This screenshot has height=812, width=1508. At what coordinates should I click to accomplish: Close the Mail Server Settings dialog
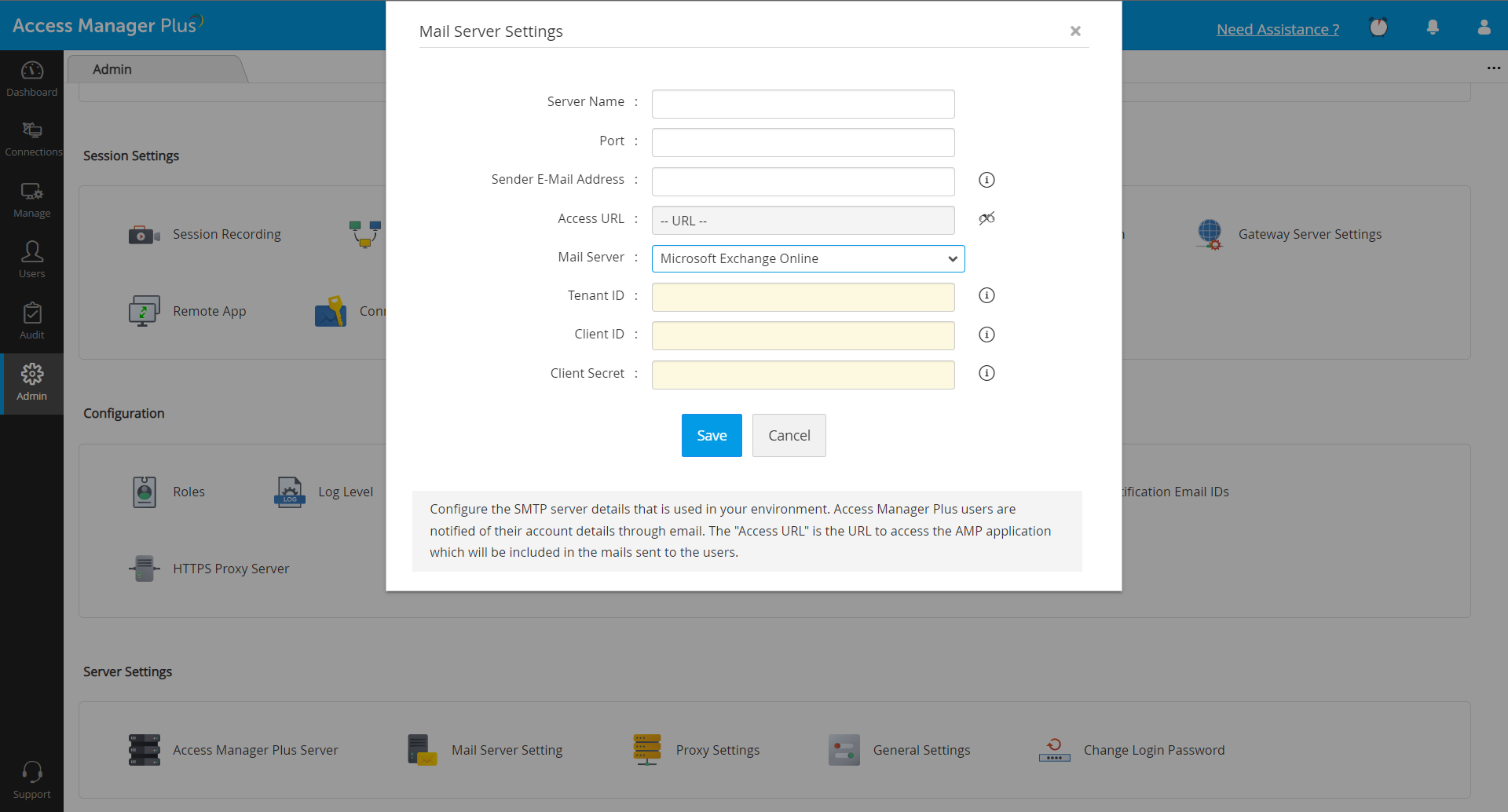point(1075,31)
